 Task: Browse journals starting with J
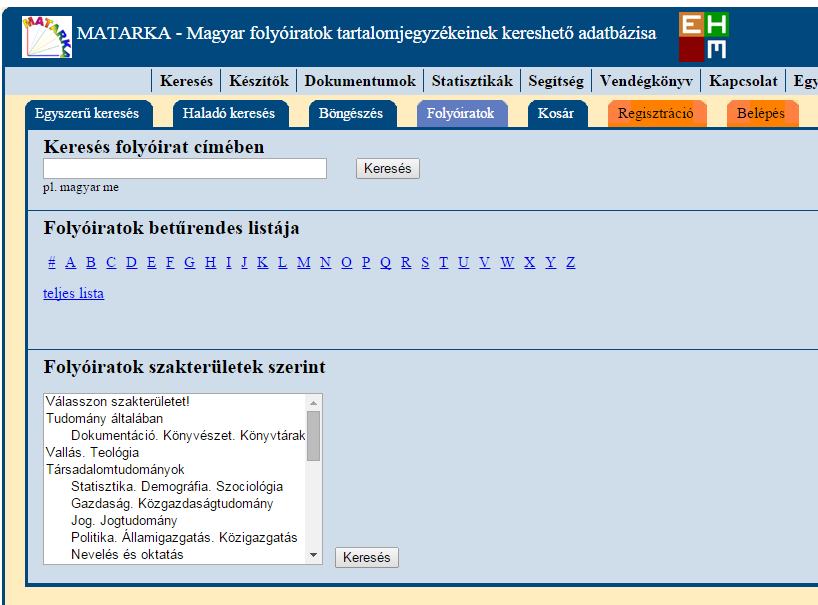(x=244, y=262)
